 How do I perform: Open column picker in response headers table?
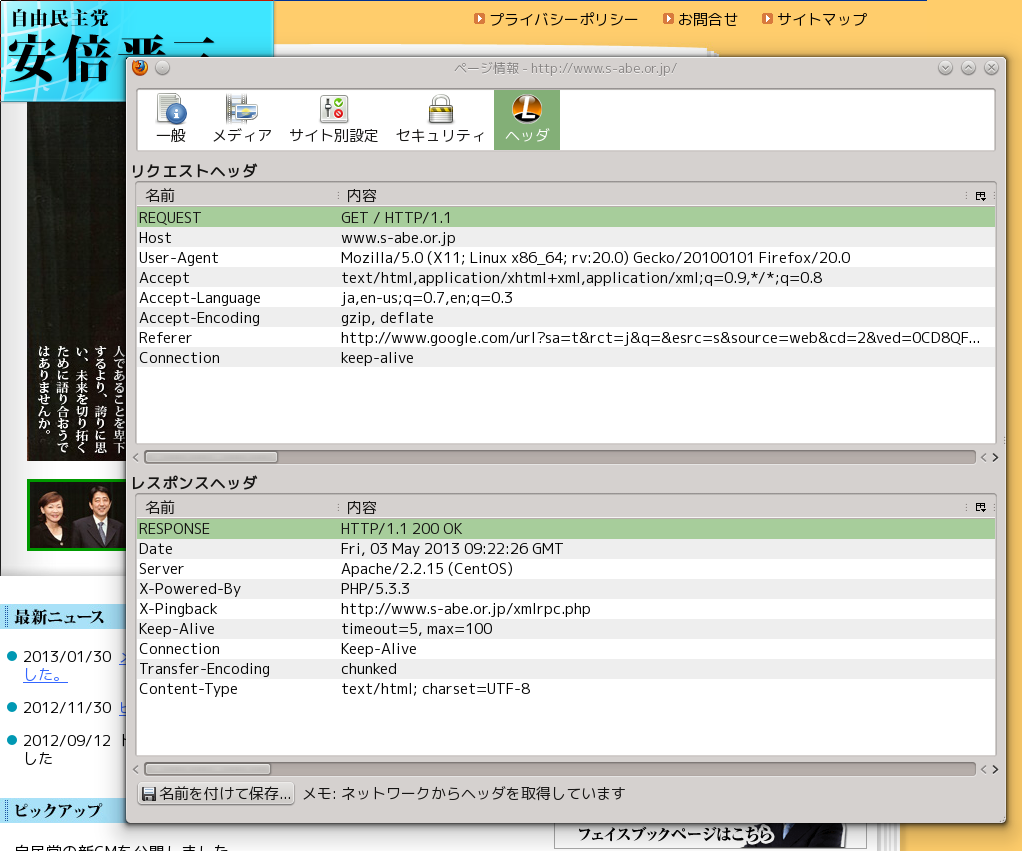coord(980,507)
